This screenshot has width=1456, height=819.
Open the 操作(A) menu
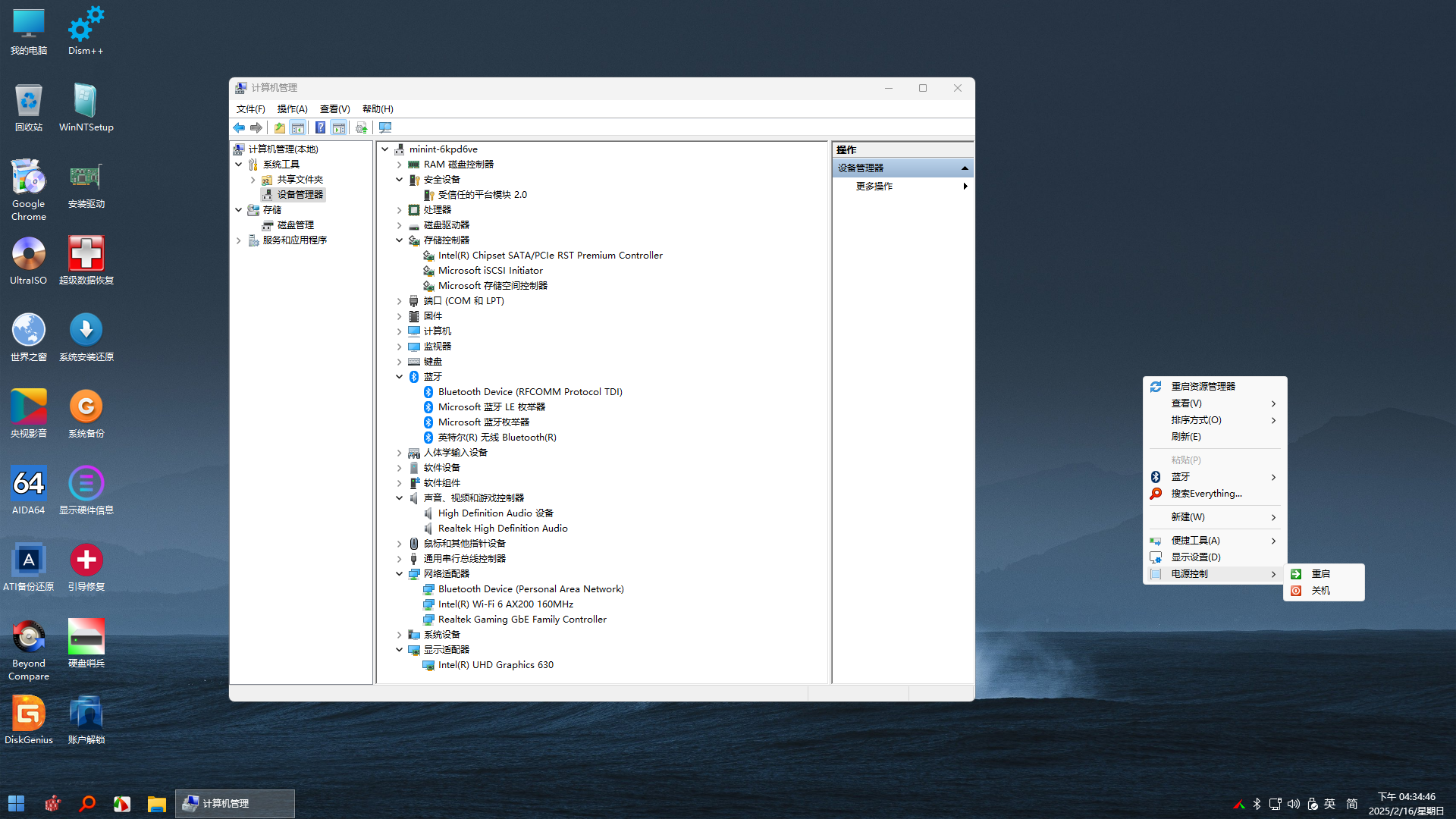(292, 109)
